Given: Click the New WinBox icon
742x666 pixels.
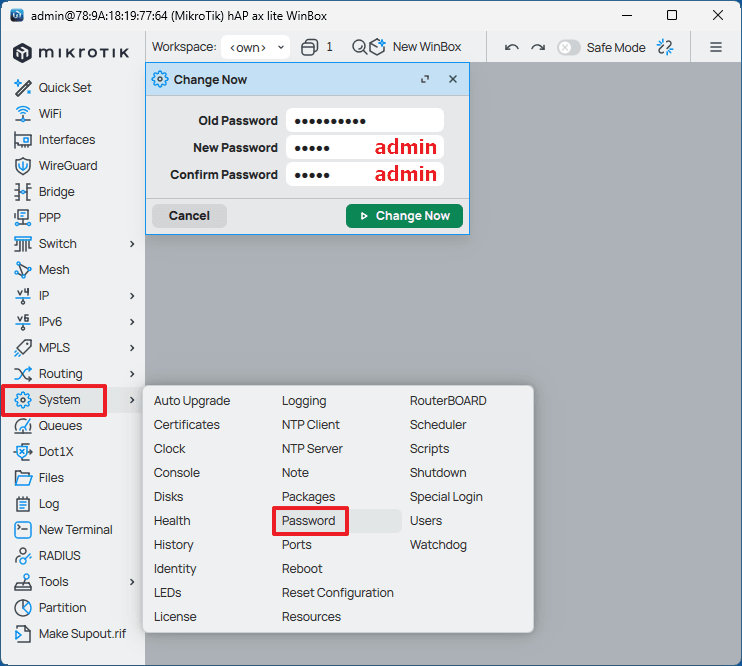Looking at the screenshot, I should 377,47.
